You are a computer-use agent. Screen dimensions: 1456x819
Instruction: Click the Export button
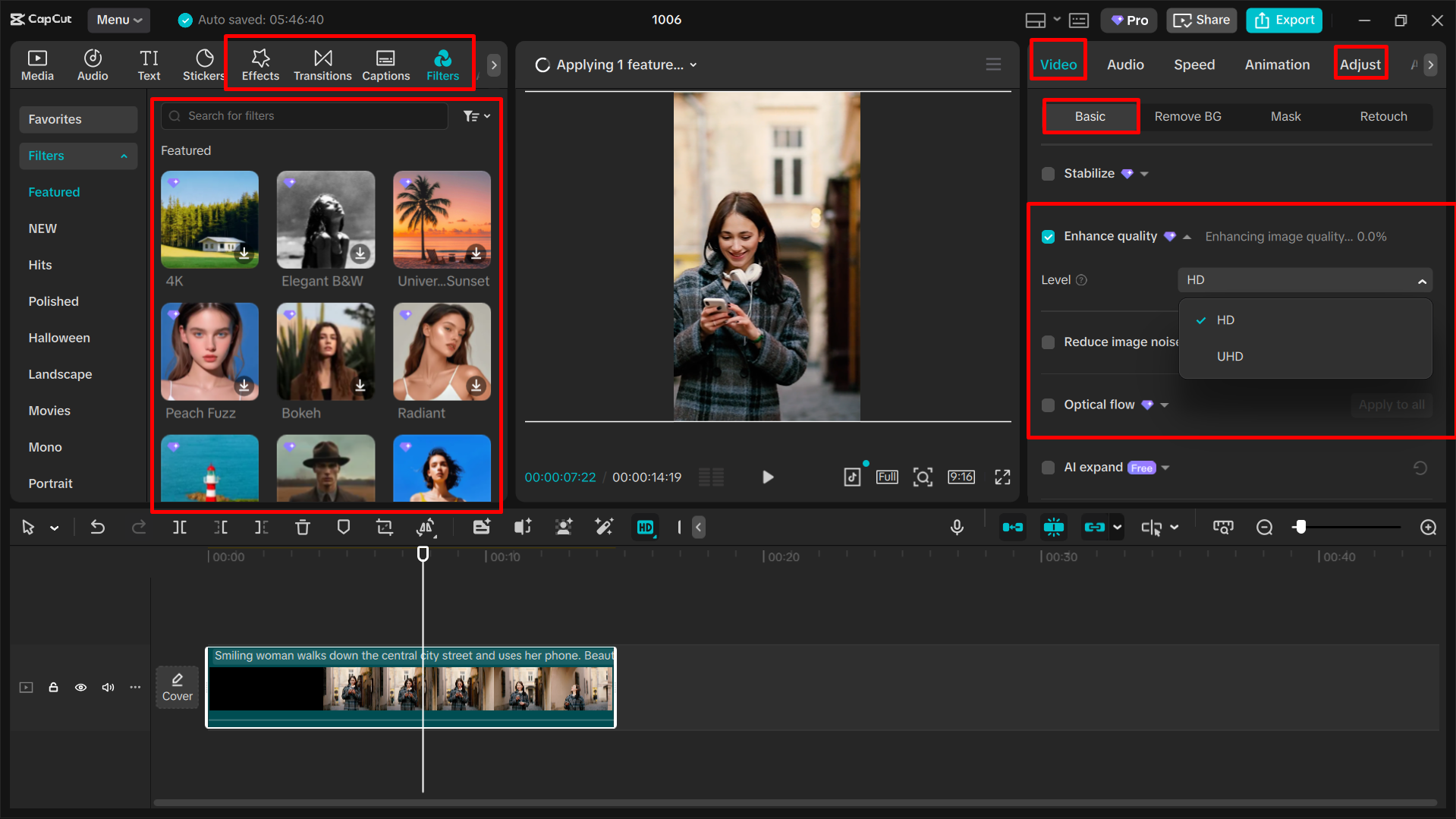coord(1283,20)
